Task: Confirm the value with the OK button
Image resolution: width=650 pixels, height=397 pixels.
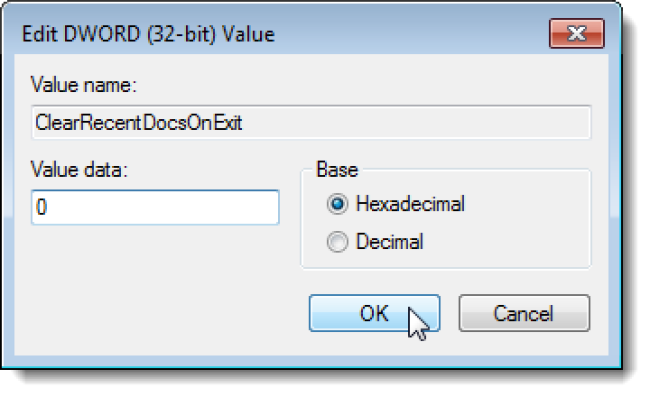Action: coord(374,313)
